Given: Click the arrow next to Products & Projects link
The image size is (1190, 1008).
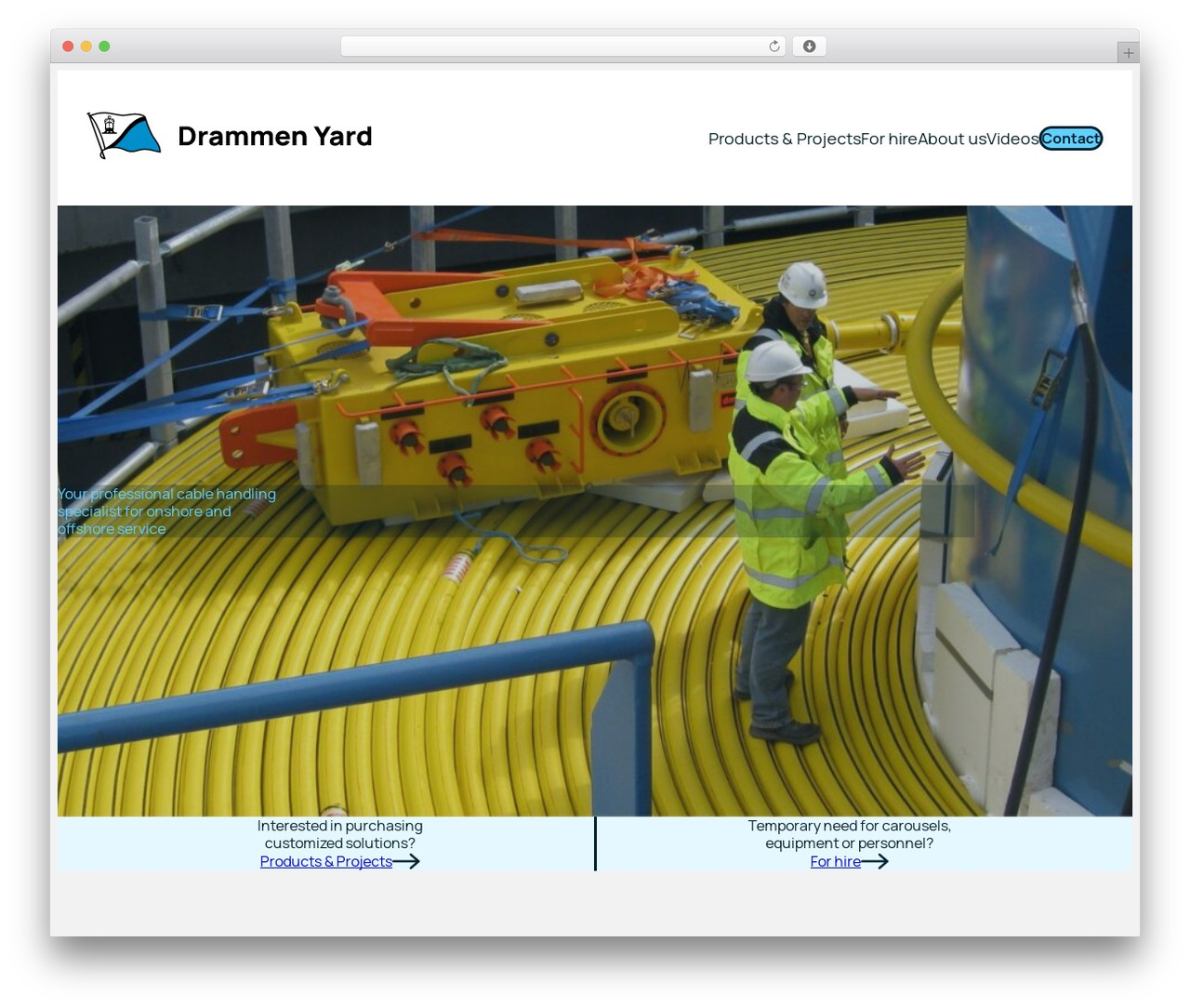Looking at the screenshot, I should point(406,861).
